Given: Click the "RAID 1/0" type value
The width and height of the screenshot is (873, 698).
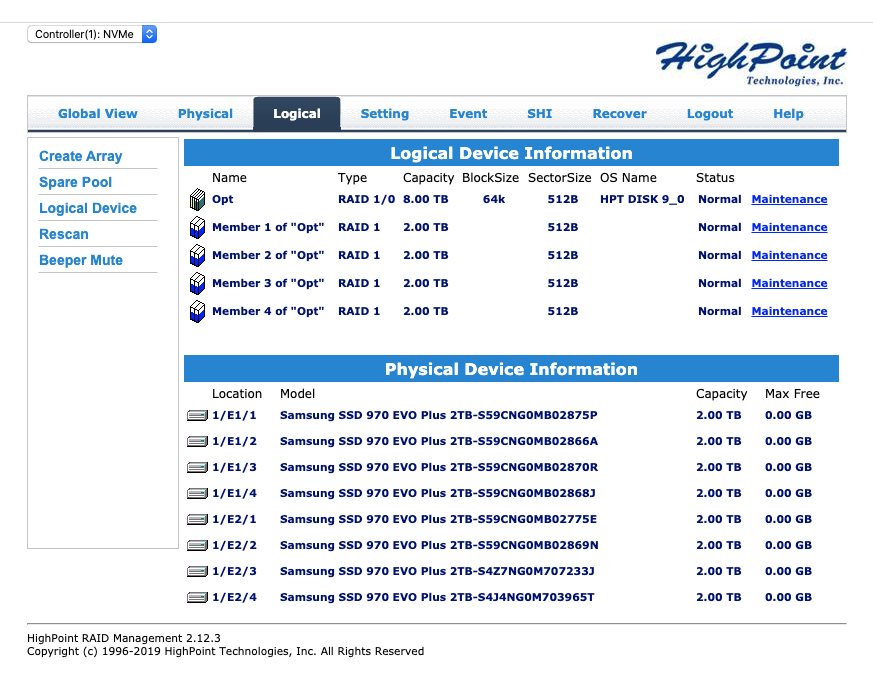Looking at the screenshot, I should click(x=366, y=199).
